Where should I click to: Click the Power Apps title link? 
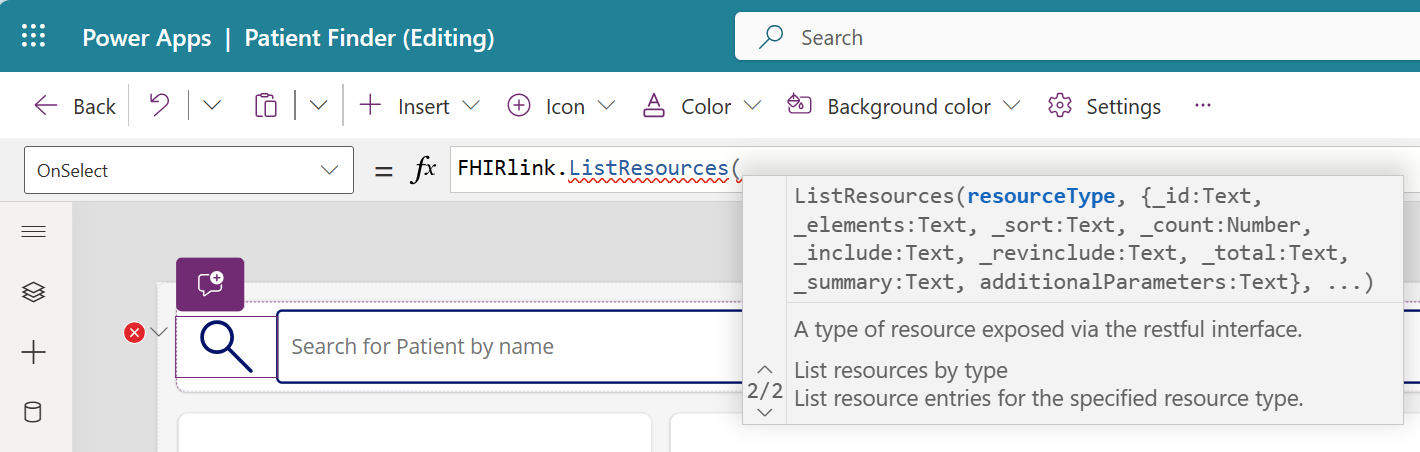point(147,38)
